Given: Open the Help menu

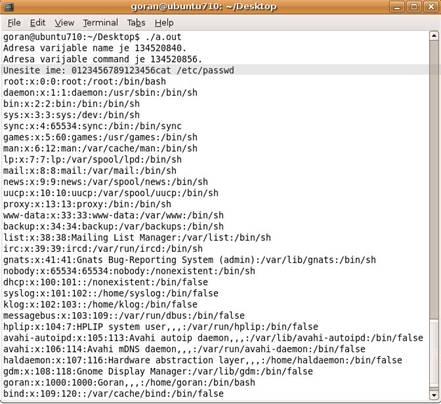Looking at the screenshot, I should 164,23.
